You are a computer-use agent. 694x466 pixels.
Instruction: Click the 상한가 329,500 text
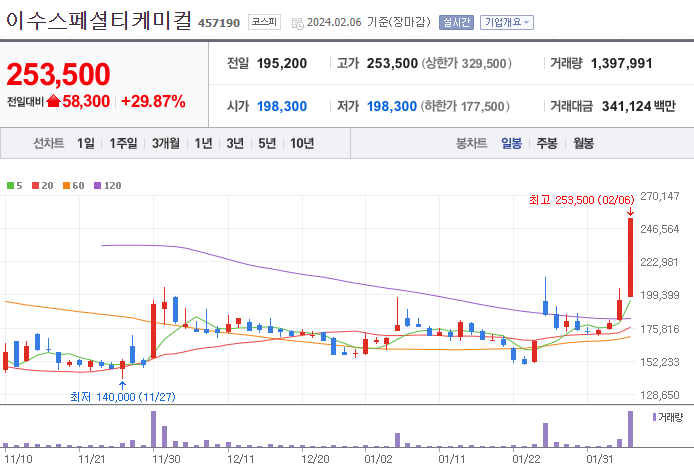tap(467, 63)
